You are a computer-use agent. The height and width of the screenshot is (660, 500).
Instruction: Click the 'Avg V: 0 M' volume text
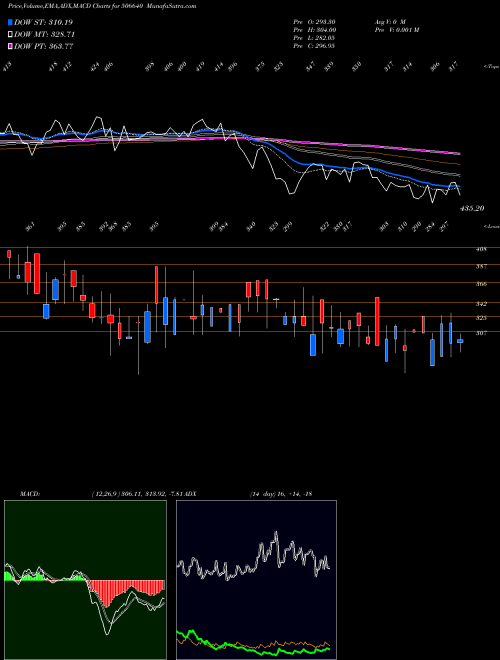[390, 21]
